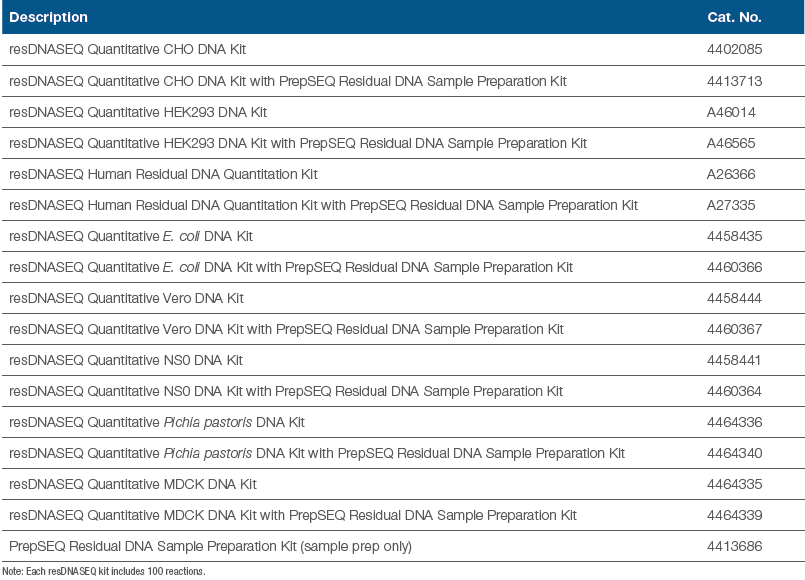Click catalog number 4460366

734,267
